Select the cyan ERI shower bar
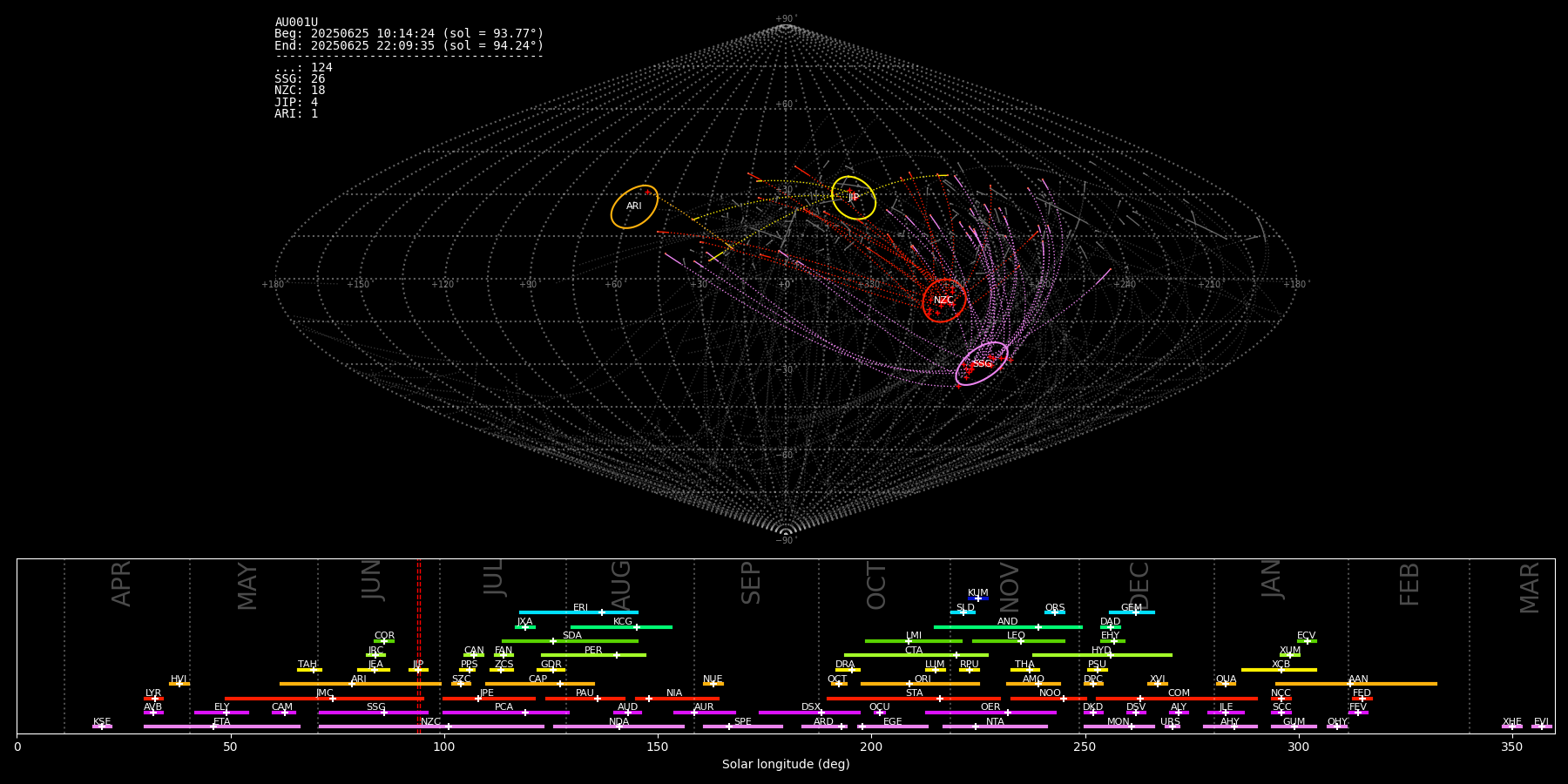The height and width of the screenshot is (784, 1568). (x=578, y=612)
